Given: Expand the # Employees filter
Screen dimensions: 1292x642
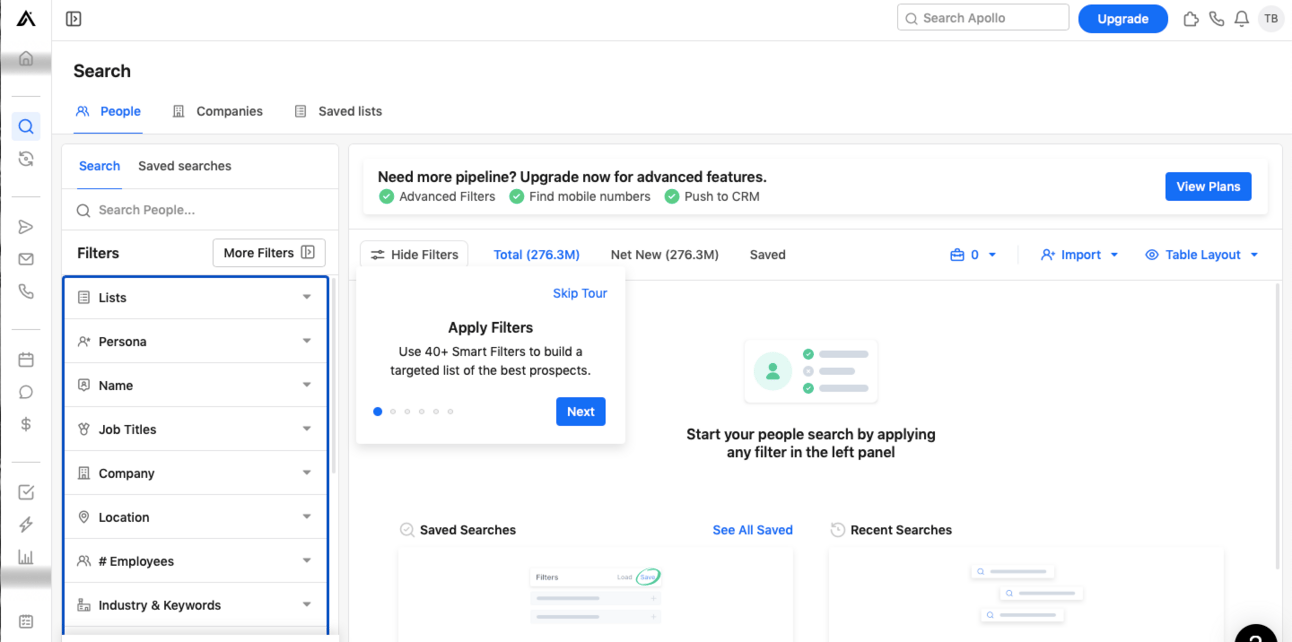Looking at the screenshot, I should click(196, 561).
